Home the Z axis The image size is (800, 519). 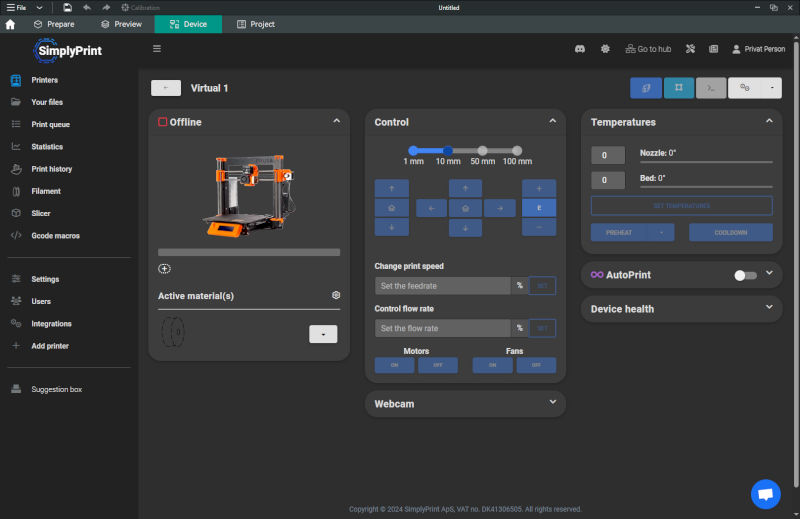pos(392,208)
